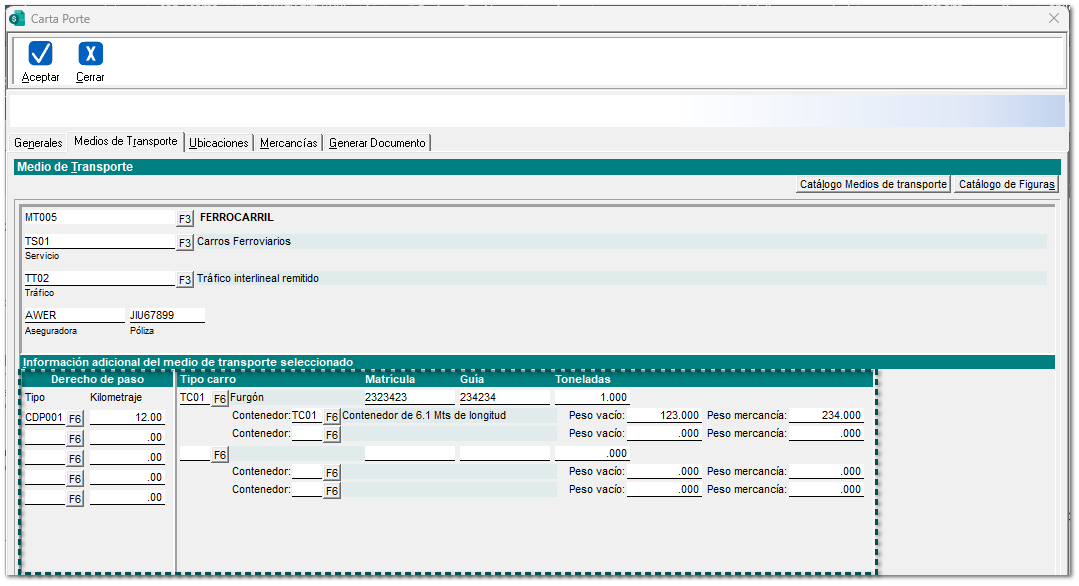This screenshot has height=586, width=1079.
Task: Click the Aseguradora field containing AWER
Action: point(72,316)
